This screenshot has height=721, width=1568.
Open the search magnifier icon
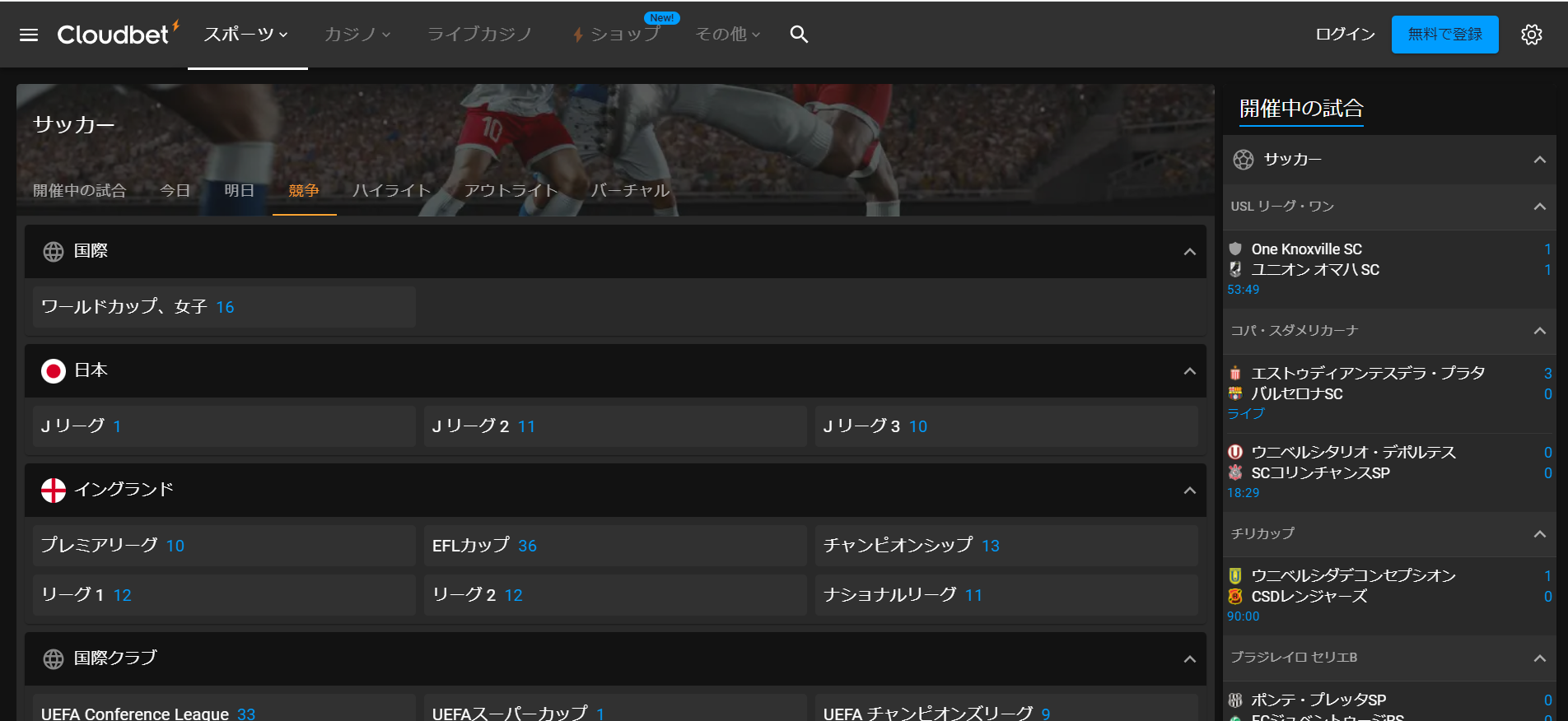coord(799,35)
